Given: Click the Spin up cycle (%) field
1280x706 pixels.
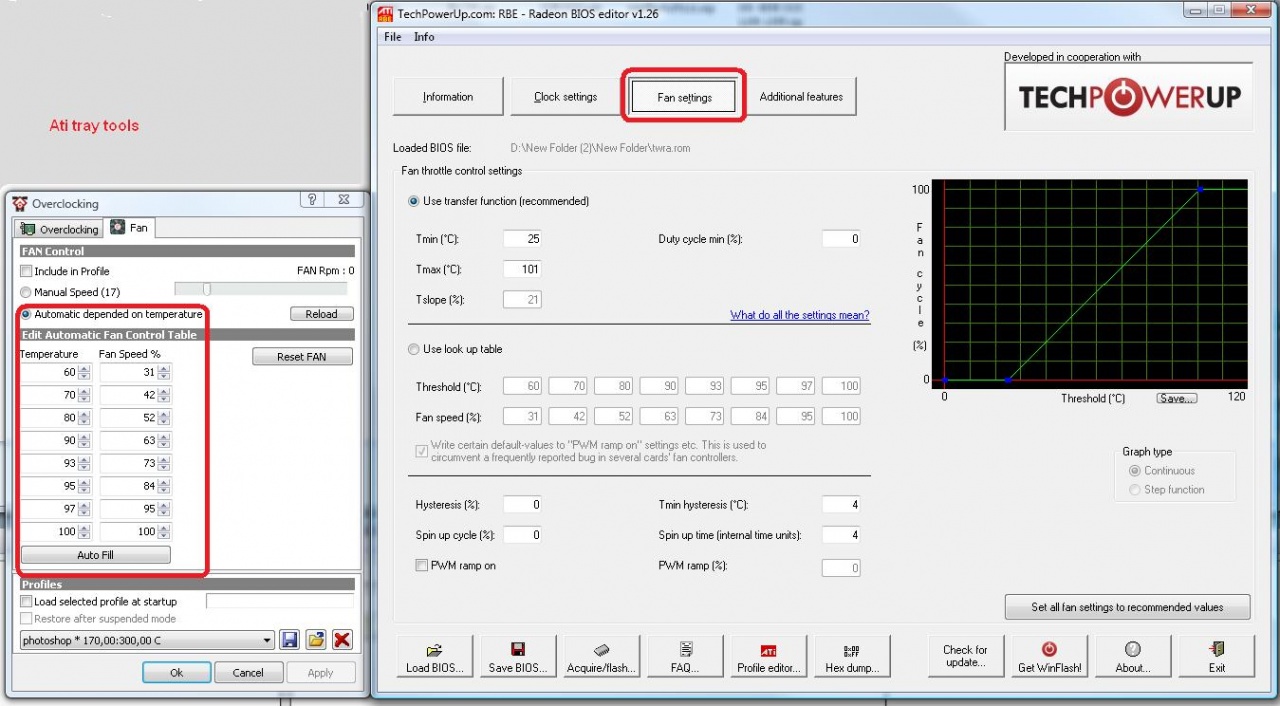Looking at the screenshot, I should 522,535.
